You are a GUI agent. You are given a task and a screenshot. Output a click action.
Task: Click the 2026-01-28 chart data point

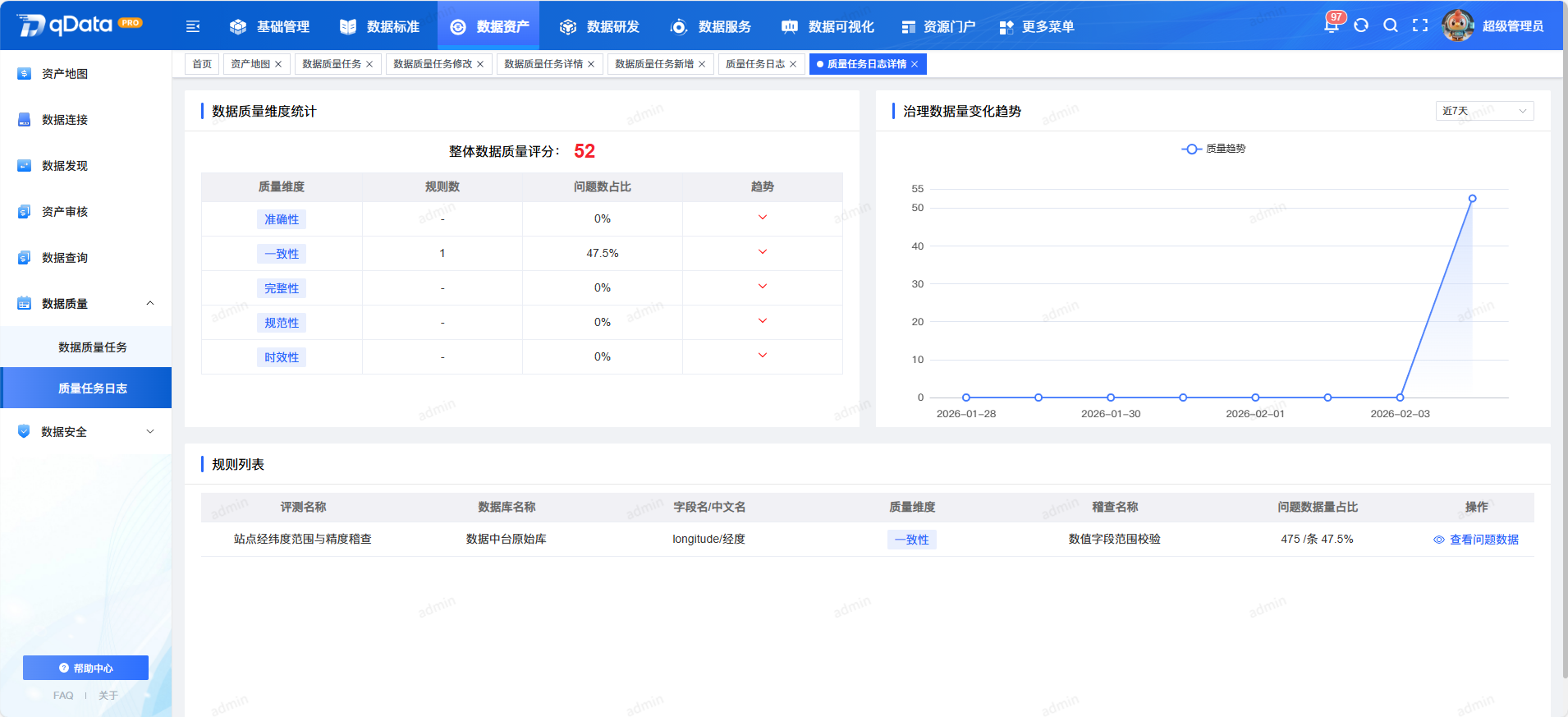pyautogui.click(x=966, y=398)
